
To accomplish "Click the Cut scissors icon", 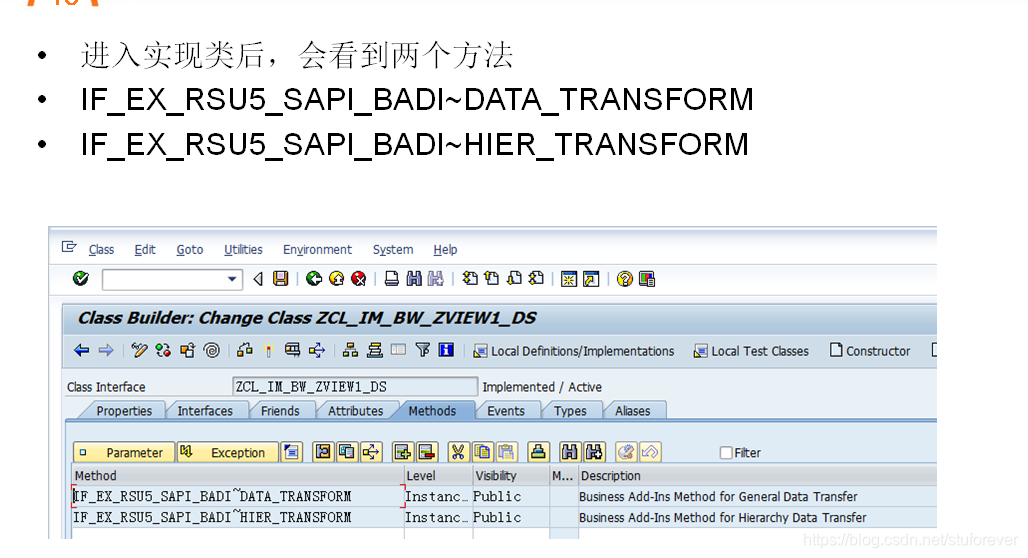I will 458,452.
